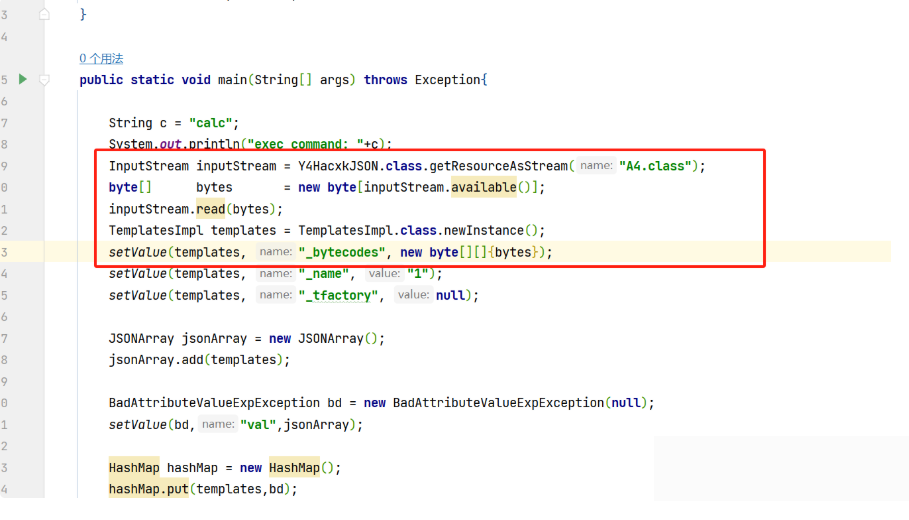
Task: Click 'value:' hint before null
Action: 413,294
